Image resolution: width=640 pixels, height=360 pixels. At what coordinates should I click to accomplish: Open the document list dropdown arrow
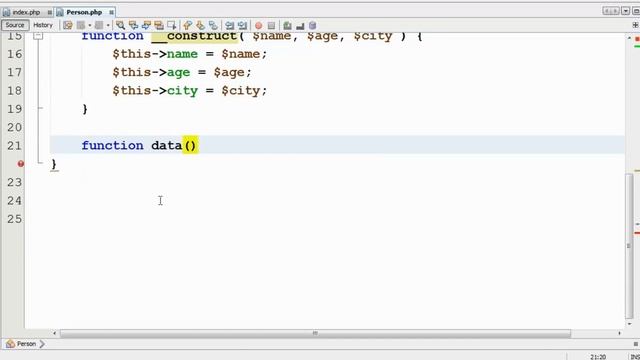coord(625,11)
